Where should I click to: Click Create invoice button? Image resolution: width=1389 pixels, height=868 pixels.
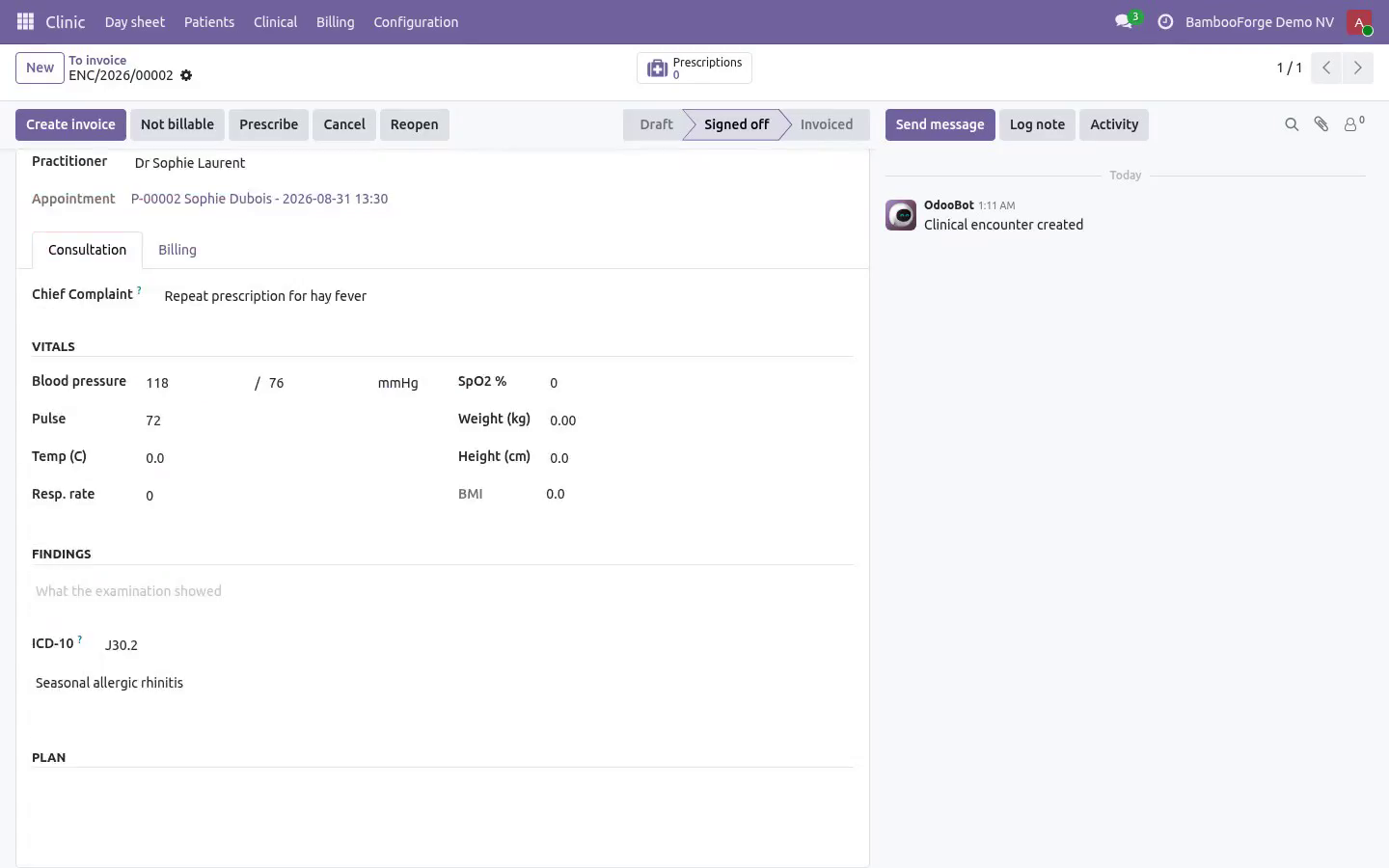tap(70, 124)
